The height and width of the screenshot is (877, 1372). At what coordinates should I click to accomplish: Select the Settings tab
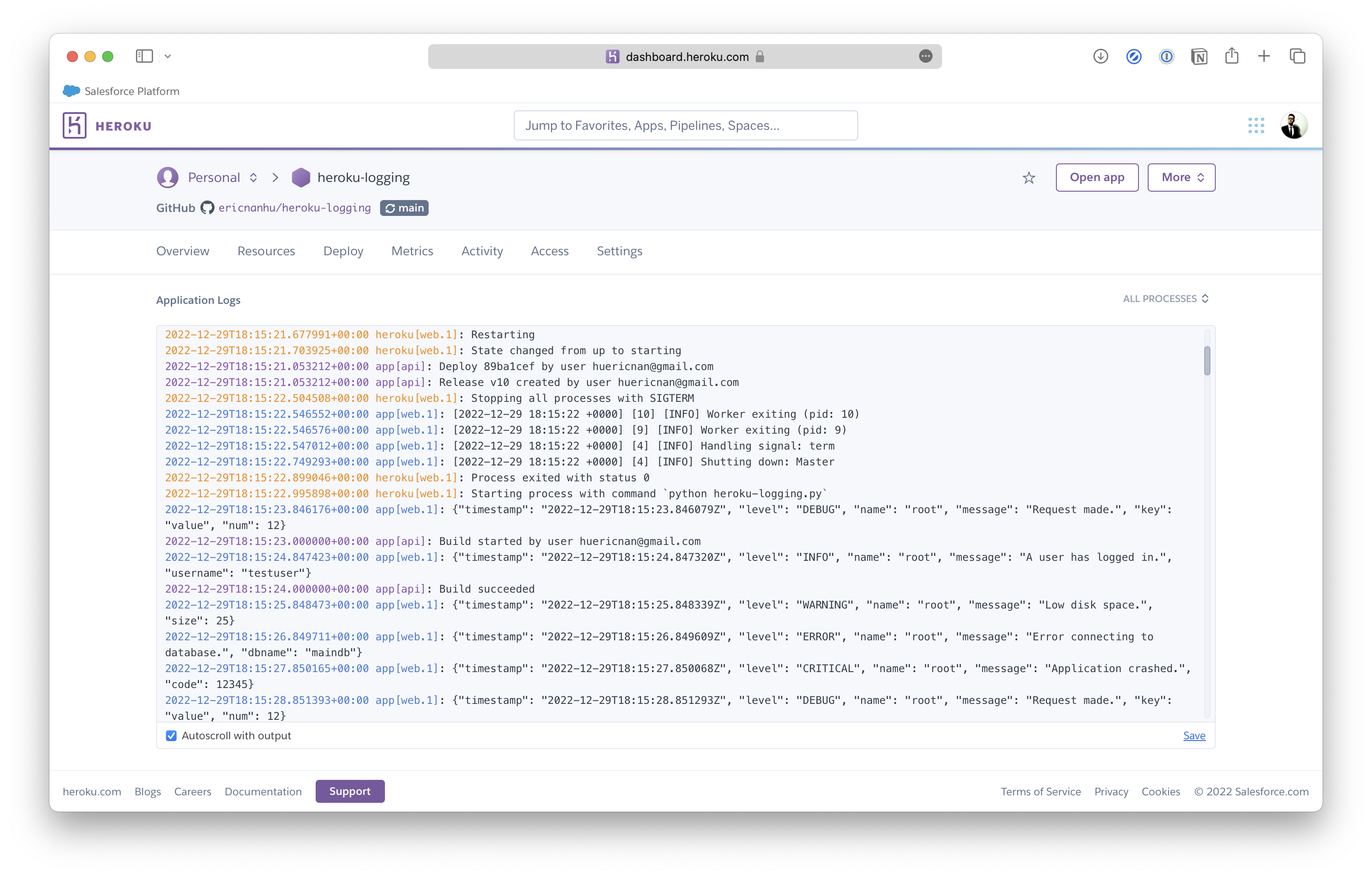pos(620,251)
